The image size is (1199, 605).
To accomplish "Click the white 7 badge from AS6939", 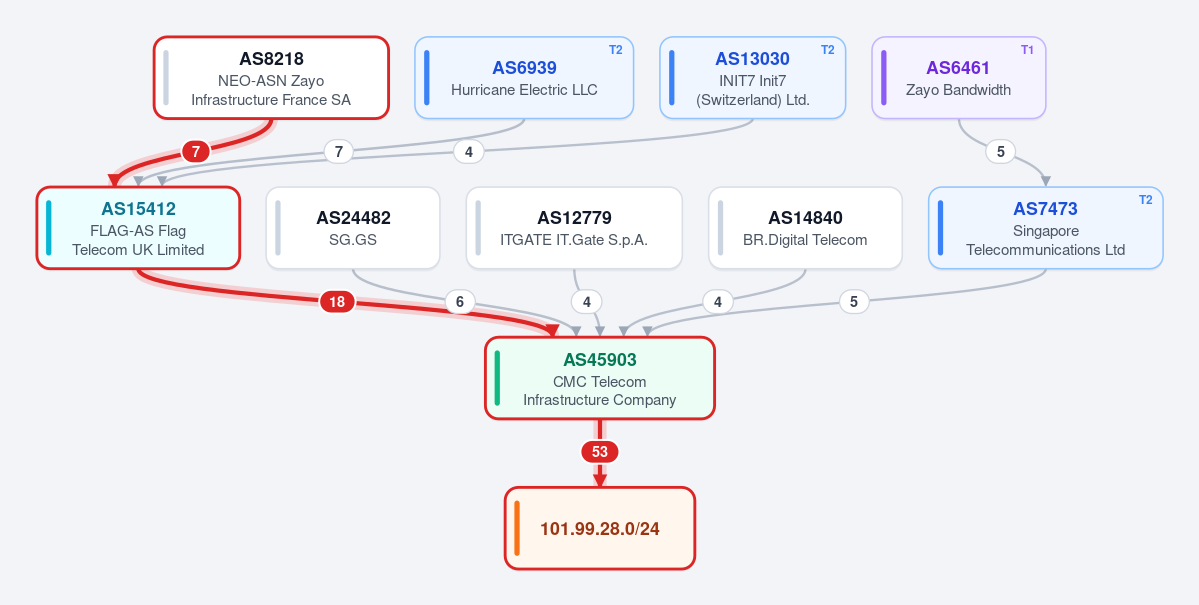I will 339,151.
